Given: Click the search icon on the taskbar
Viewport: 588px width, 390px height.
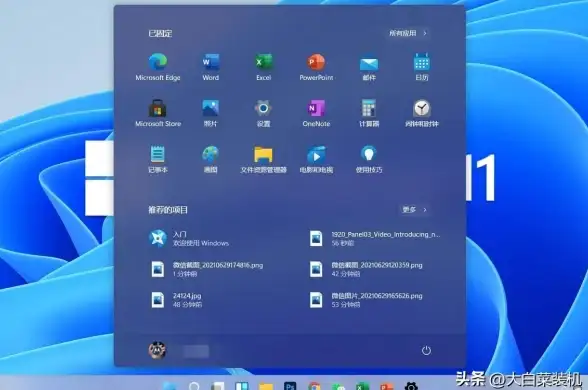Looking at the screenshot, I should pyautogui.click(x=194, y=386).
